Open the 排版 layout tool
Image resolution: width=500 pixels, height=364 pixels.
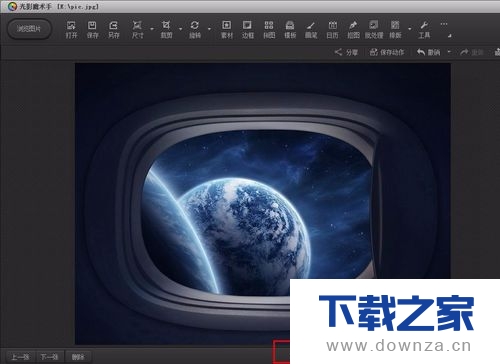tap(395, 30)
